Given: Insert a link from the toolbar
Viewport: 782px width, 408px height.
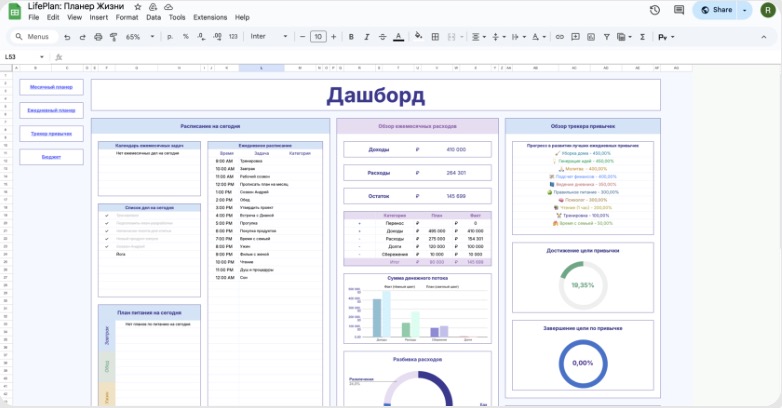Looking at the screenshot, I should tap(560, 37).
